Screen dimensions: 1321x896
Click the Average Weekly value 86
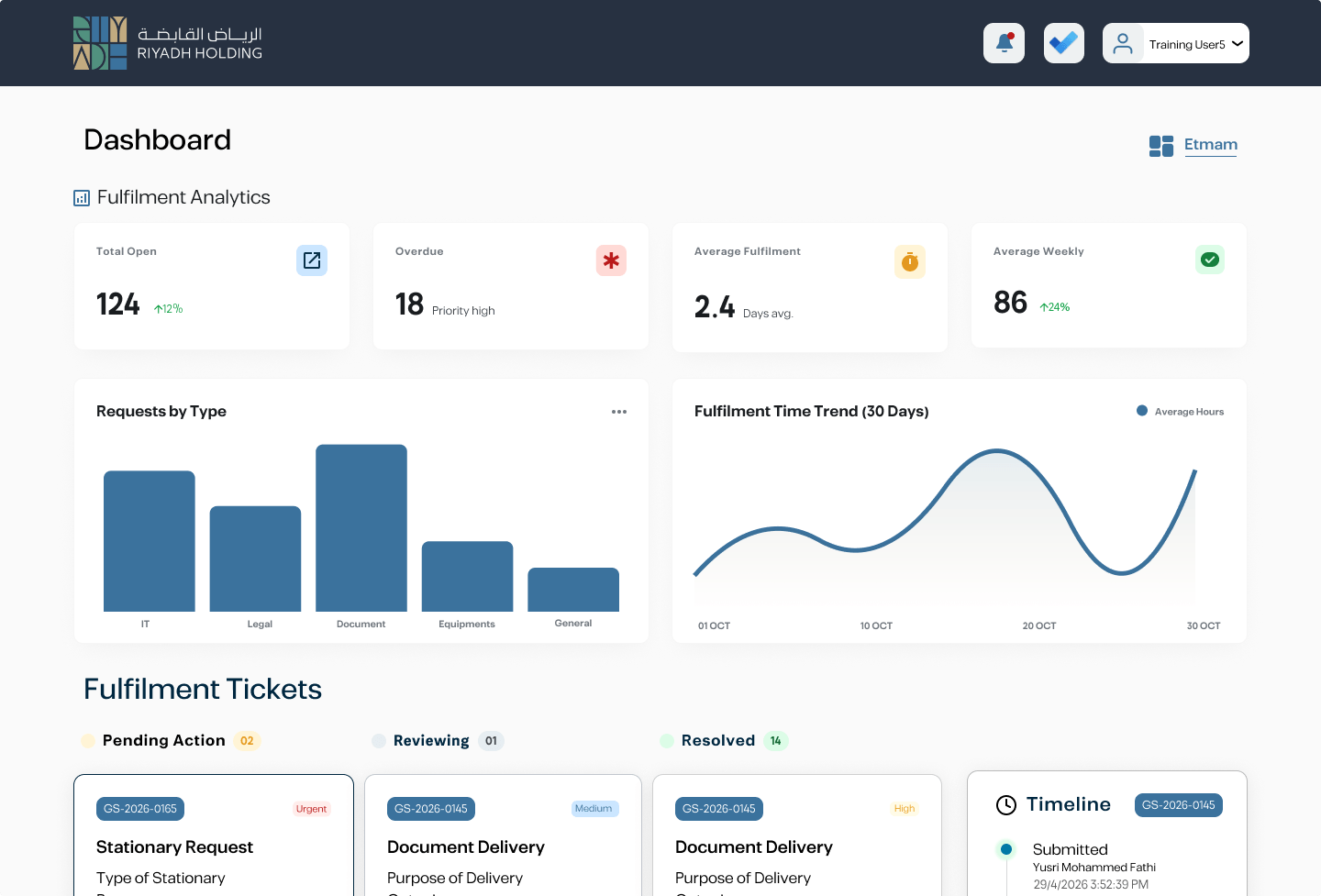pos(1011,303)
